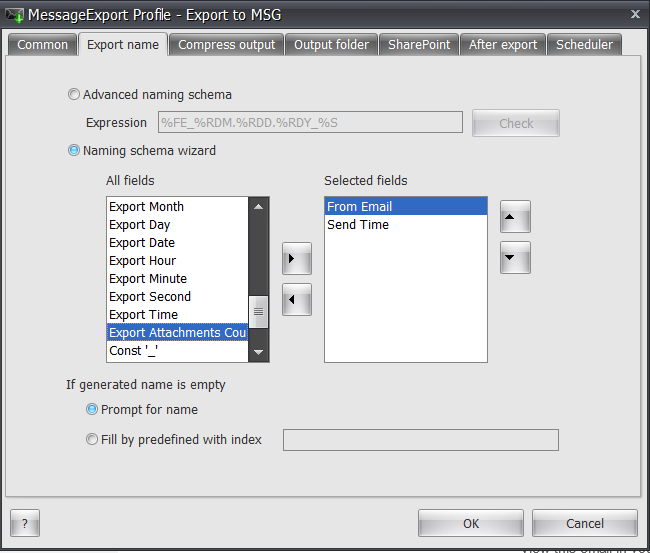Move selected field up with up arrow button
The width and height of the screenshot is (650, 553).
point(515,217)
